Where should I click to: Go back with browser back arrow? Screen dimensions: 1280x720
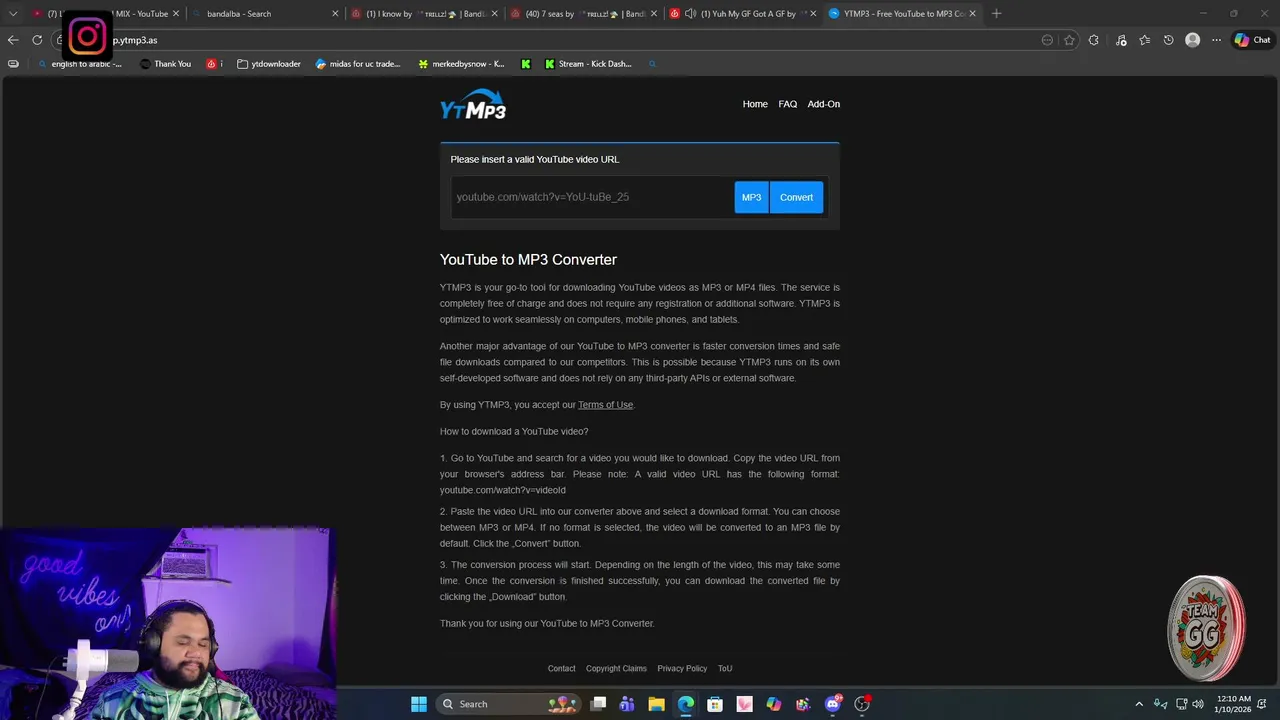click(x=13, y=40)
